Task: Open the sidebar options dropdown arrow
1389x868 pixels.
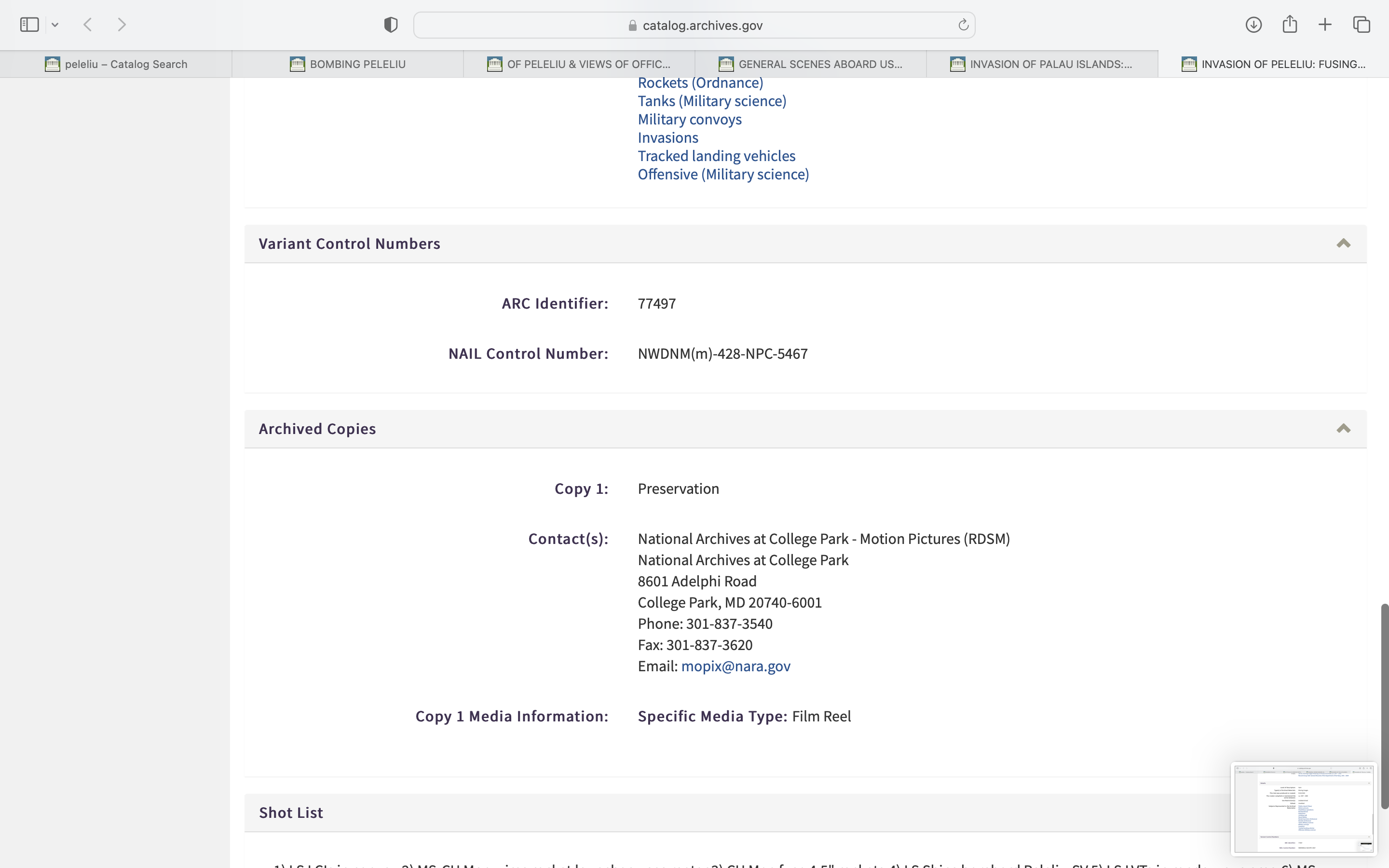Action: pos(55,25)
